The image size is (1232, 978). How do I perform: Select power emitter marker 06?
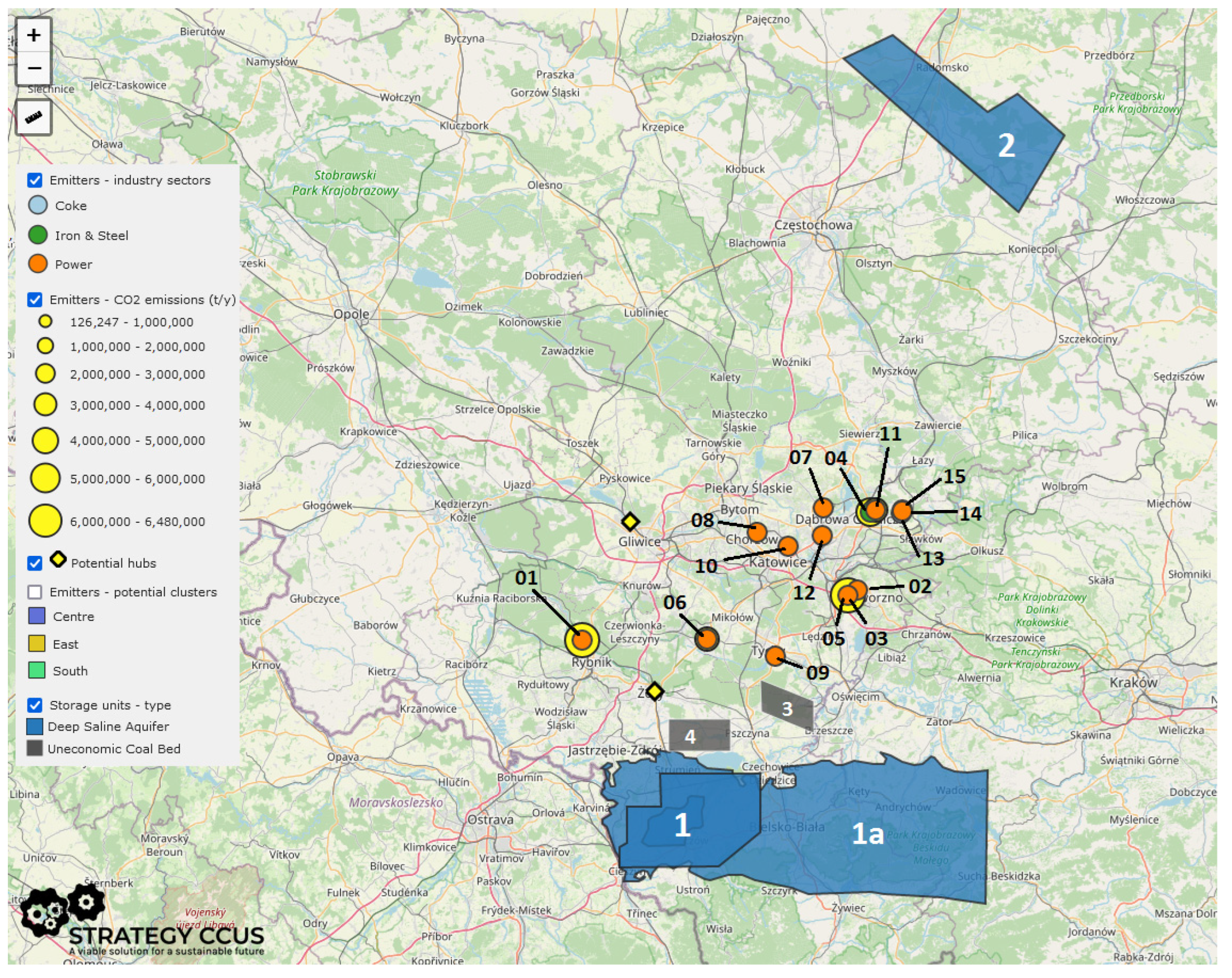706,638
